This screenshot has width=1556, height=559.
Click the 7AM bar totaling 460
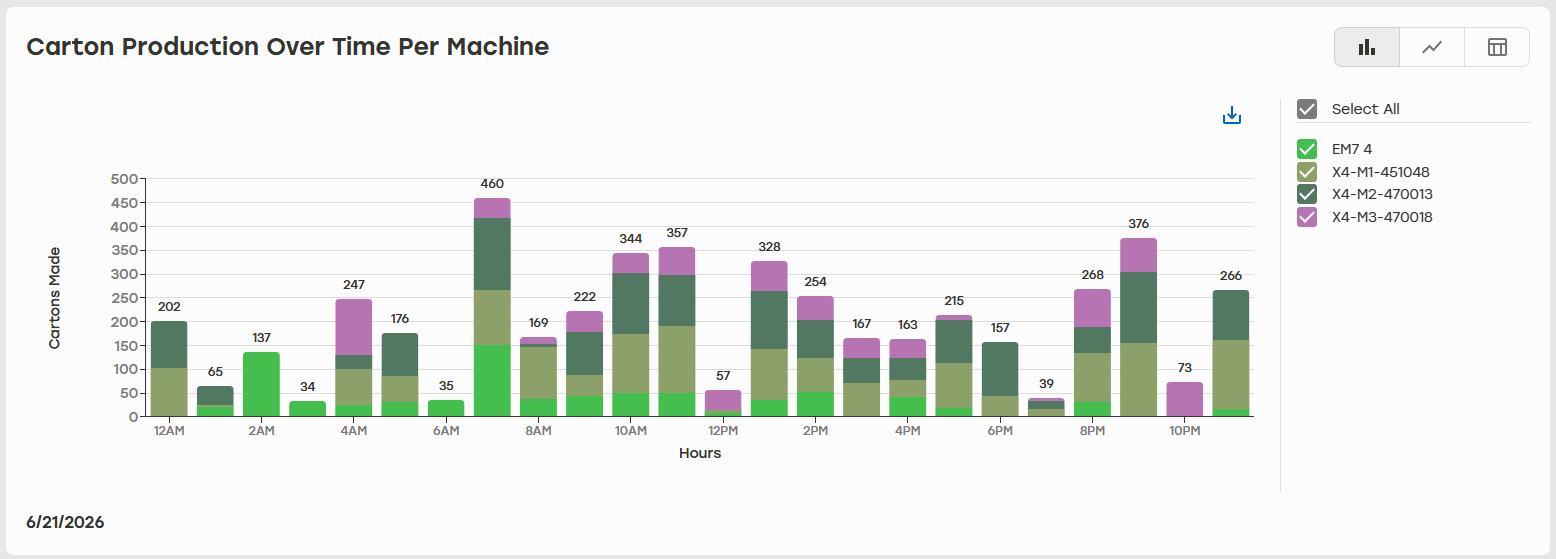pyautogui.click(x=492, y=307)
